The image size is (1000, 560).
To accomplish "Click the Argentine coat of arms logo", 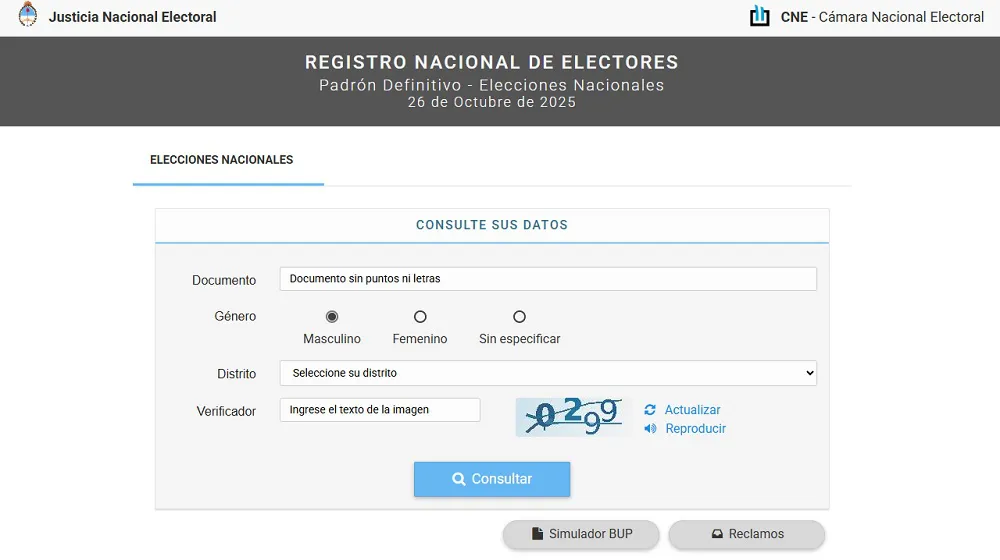I will [x=28, y=15].
